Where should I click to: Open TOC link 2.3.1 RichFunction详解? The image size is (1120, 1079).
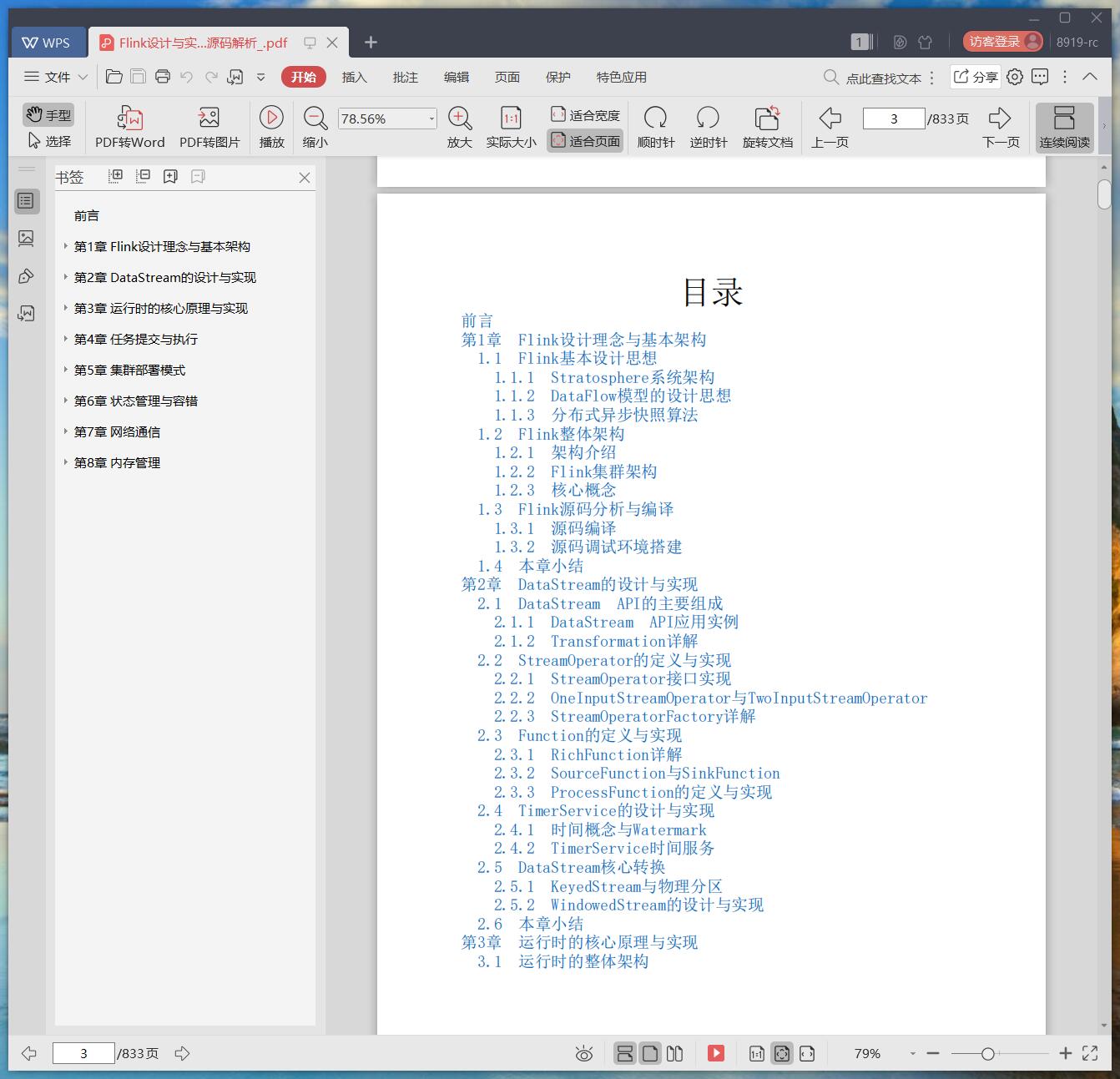coord(588,754)
